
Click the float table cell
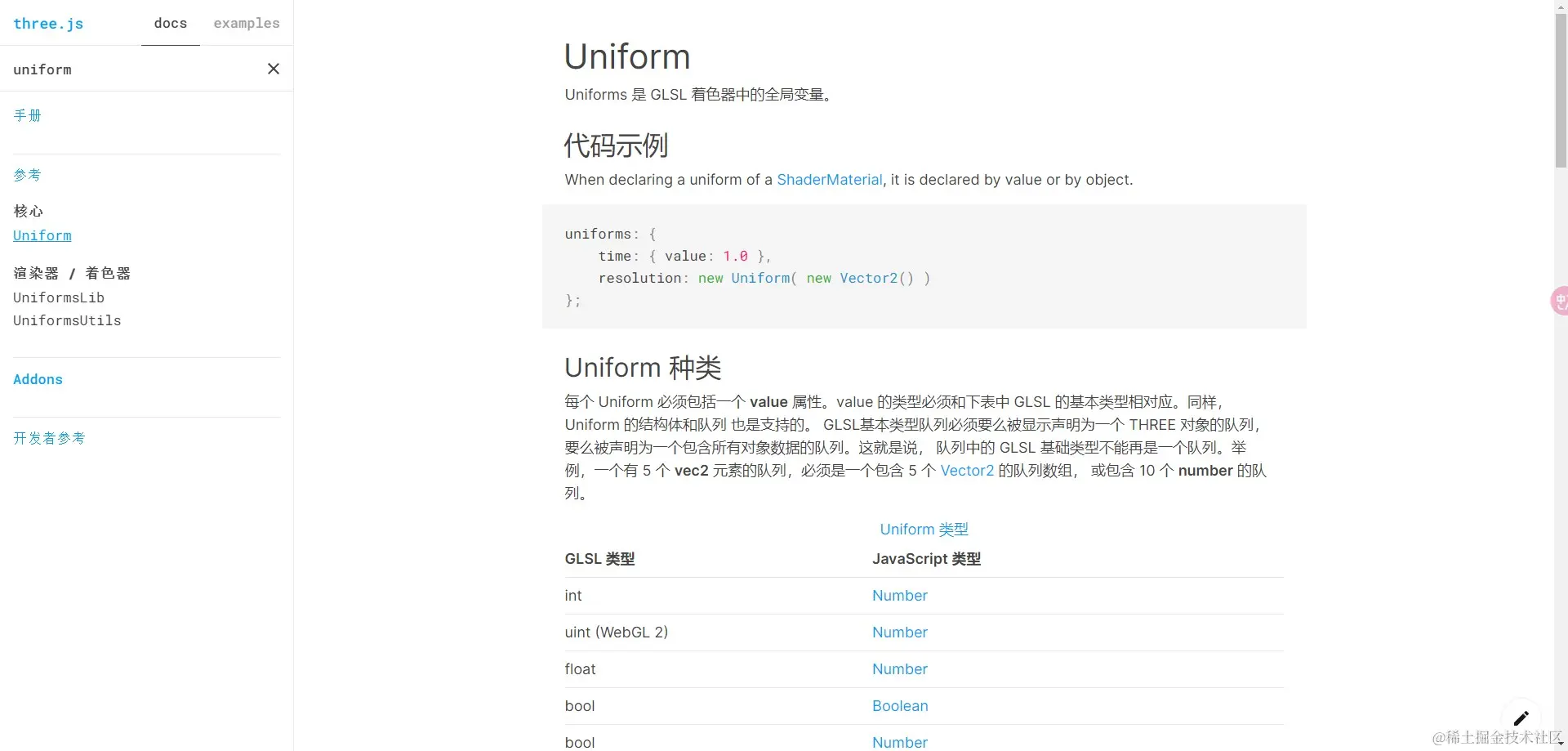(580, 669)
